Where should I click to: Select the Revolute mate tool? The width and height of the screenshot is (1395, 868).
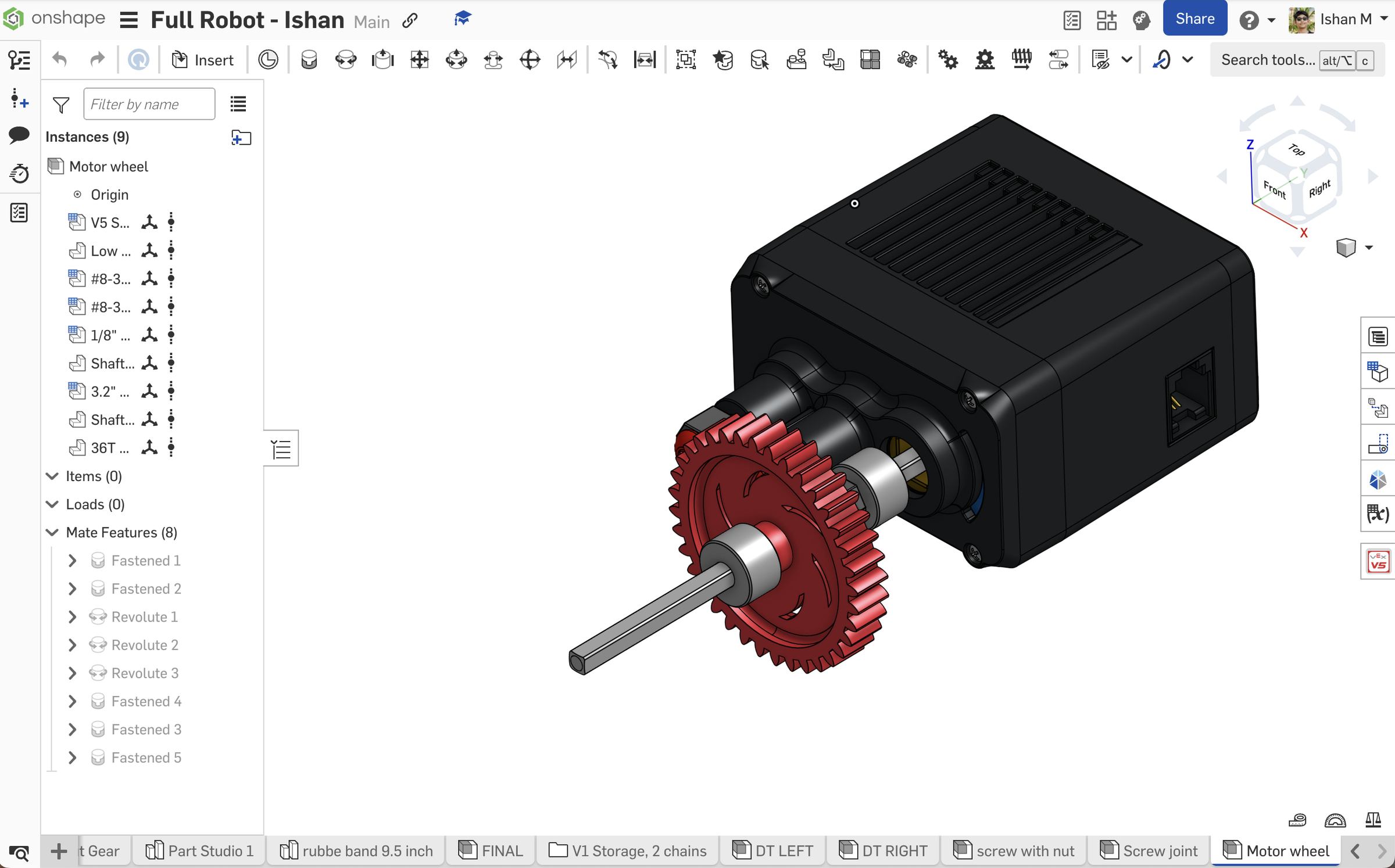[346, 59]
